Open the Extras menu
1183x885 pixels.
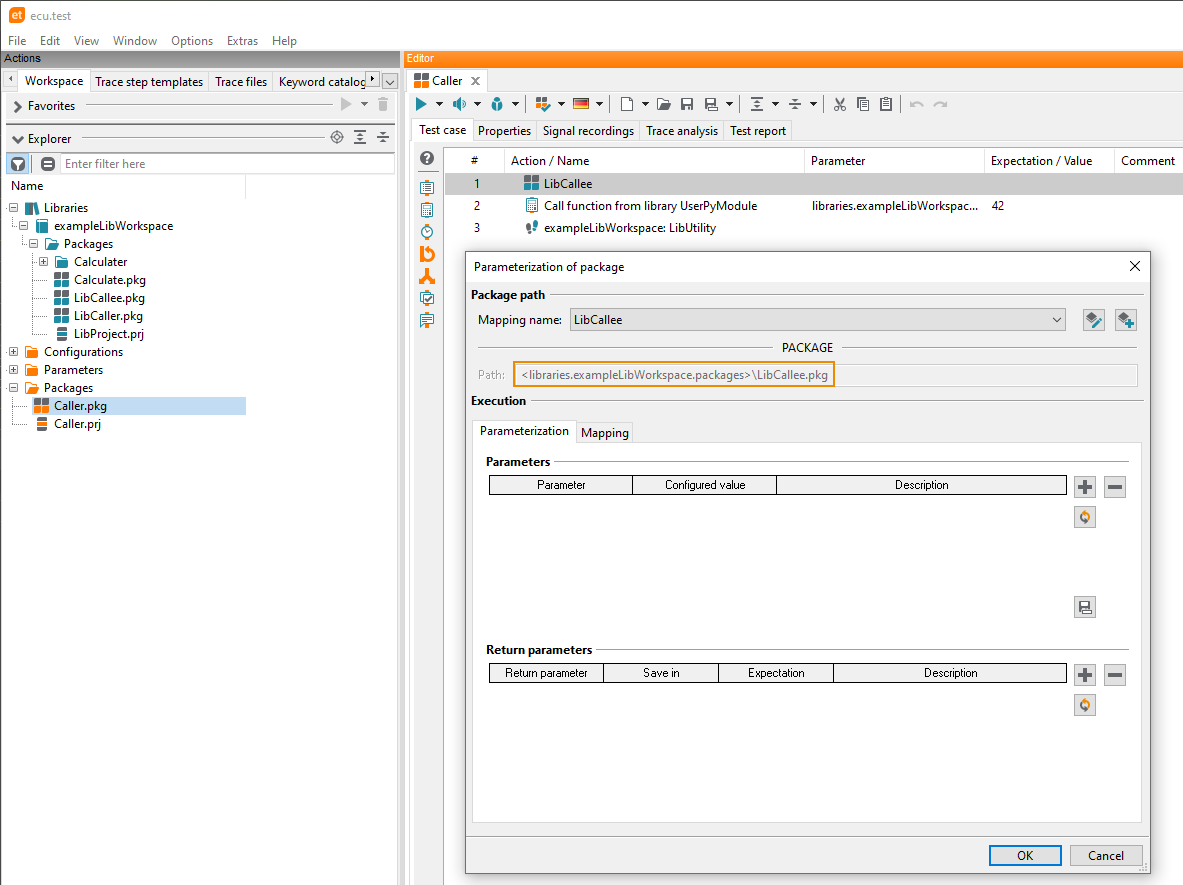tap(242, 41)
